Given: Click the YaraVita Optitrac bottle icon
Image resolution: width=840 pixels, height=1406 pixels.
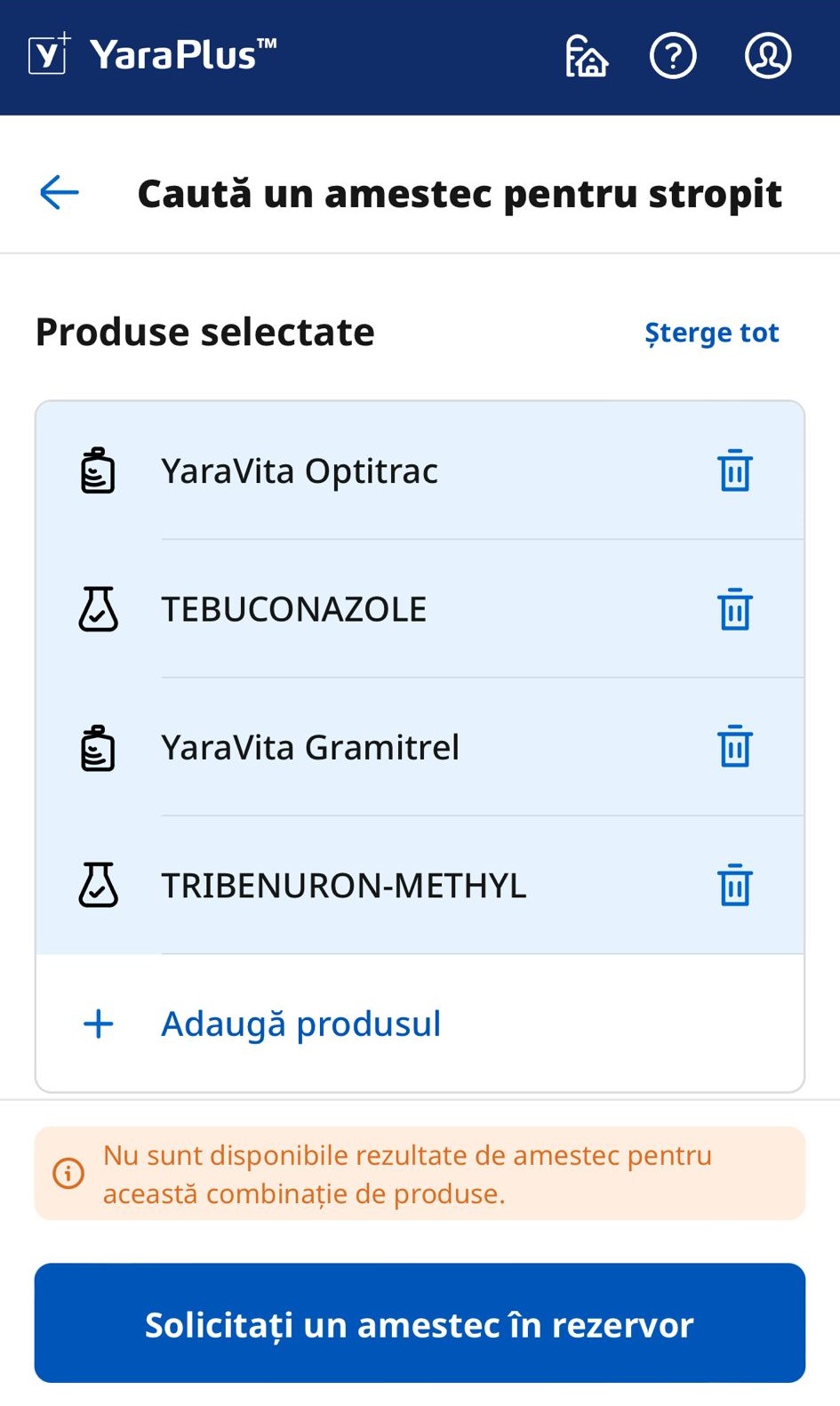Looking at the screenshot, I should click(x=98, y=470).
